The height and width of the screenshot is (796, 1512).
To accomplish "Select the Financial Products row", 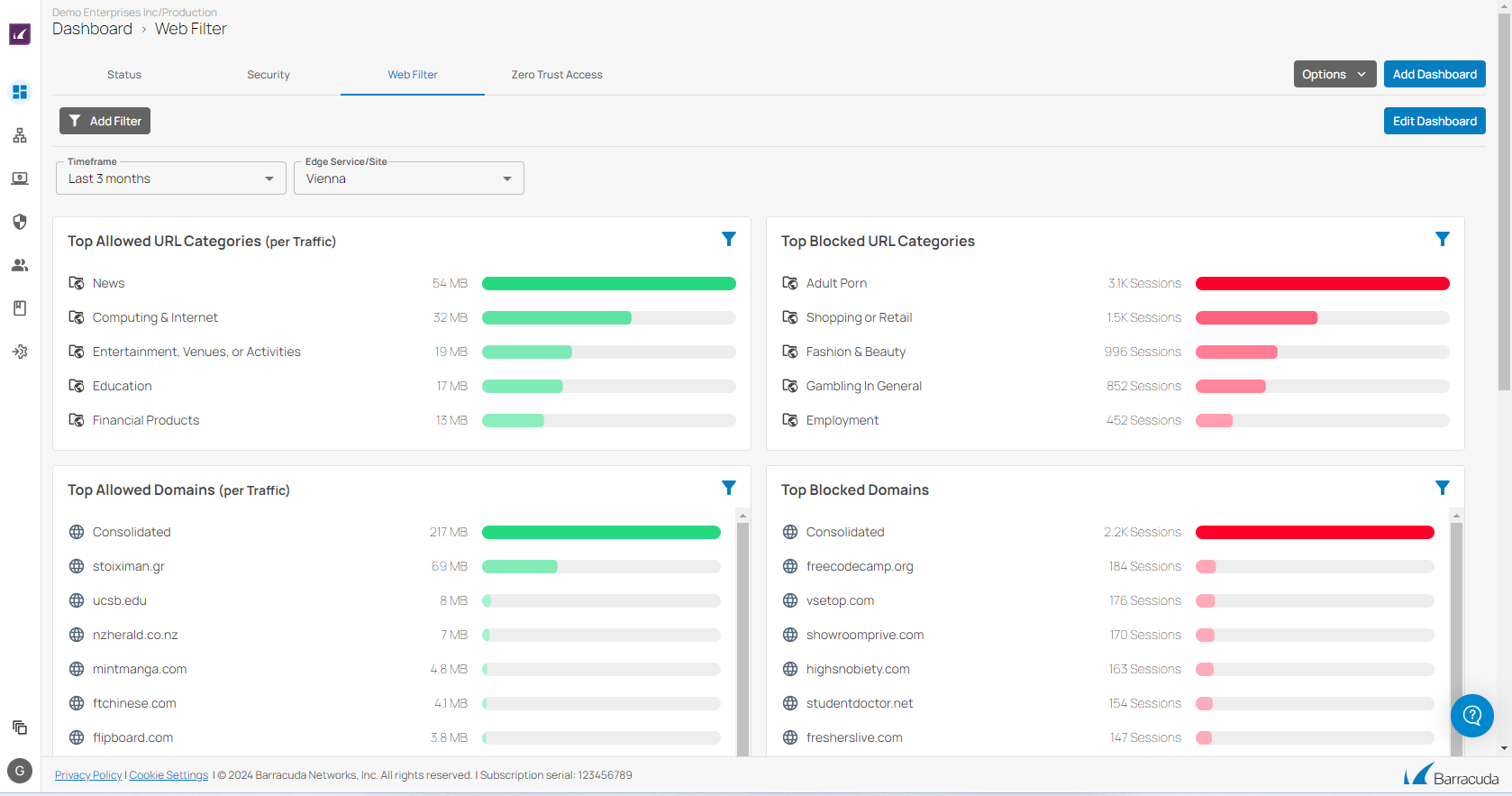I will click(402, 420).
